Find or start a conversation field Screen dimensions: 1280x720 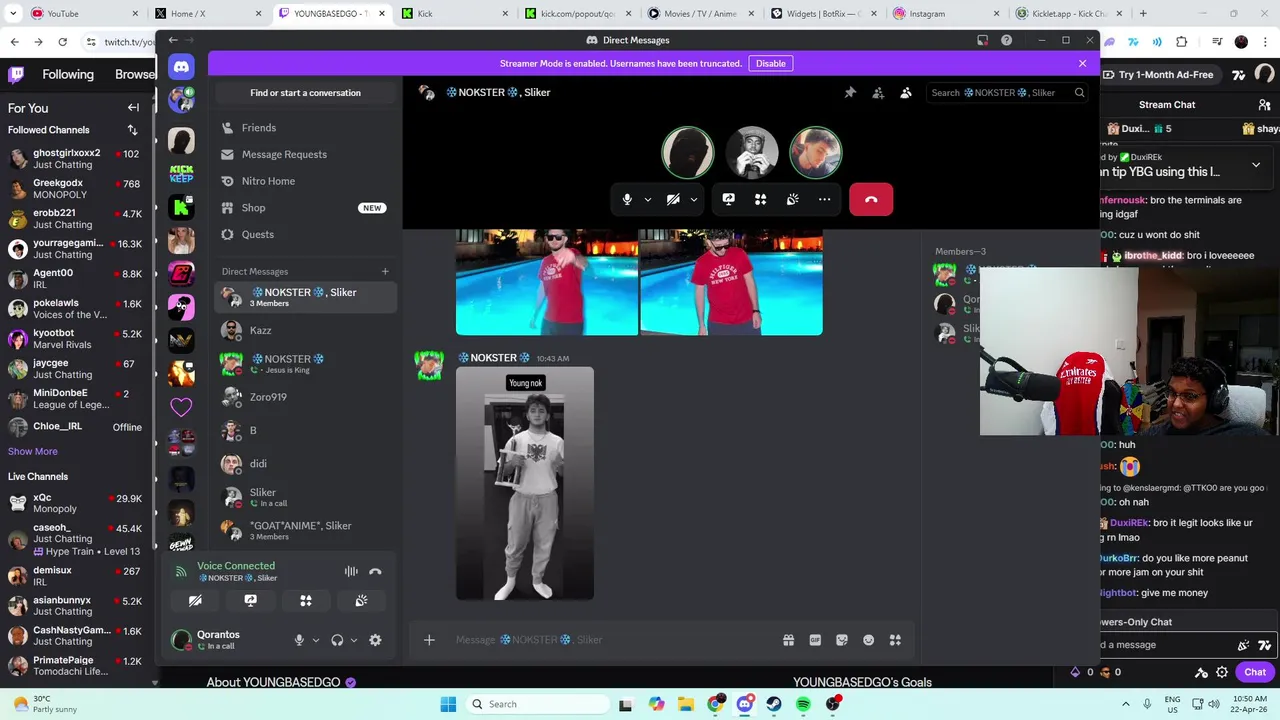[x=305, y=93]
